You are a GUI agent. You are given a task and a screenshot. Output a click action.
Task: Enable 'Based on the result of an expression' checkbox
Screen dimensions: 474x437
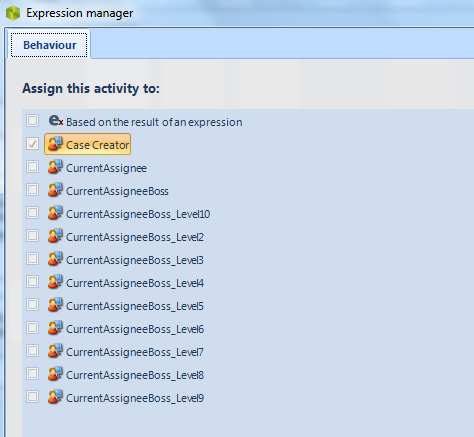(x=32, y=120)
